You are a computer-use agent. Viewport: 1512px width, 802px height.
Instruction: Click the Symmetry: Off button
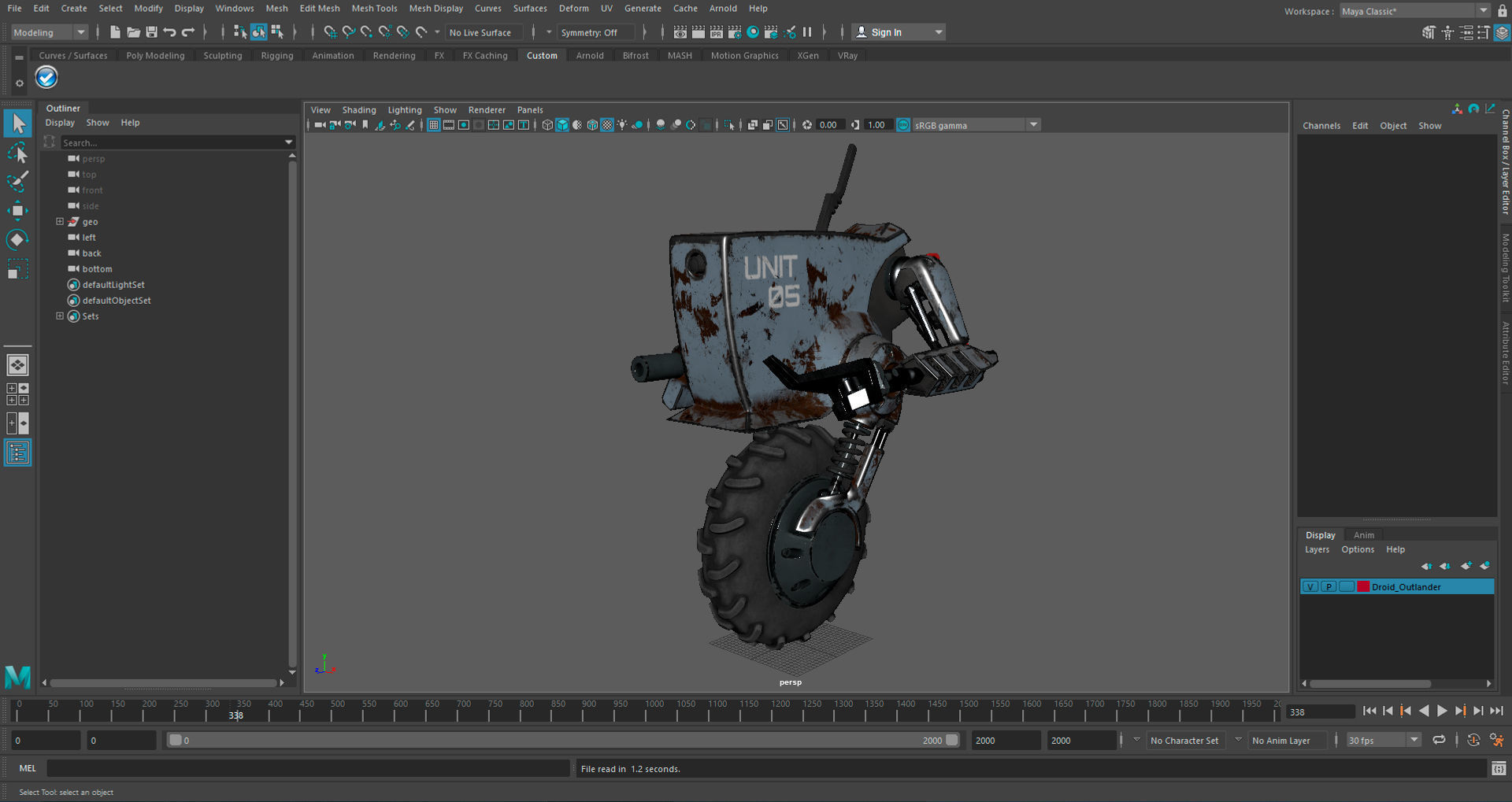596,32
